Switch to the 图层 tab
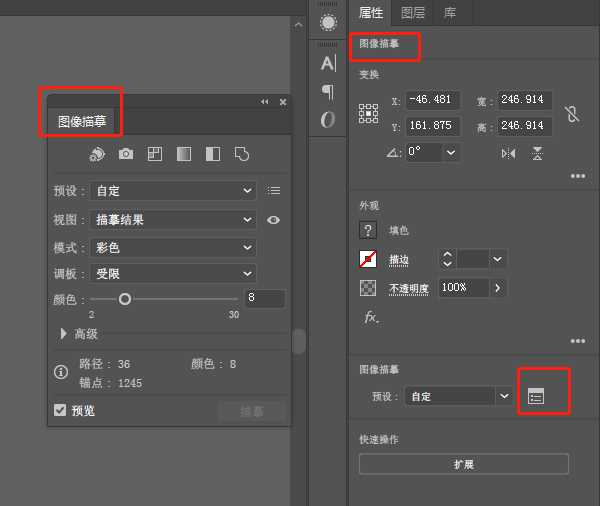The image size is (600, 506). click(412, 13)
